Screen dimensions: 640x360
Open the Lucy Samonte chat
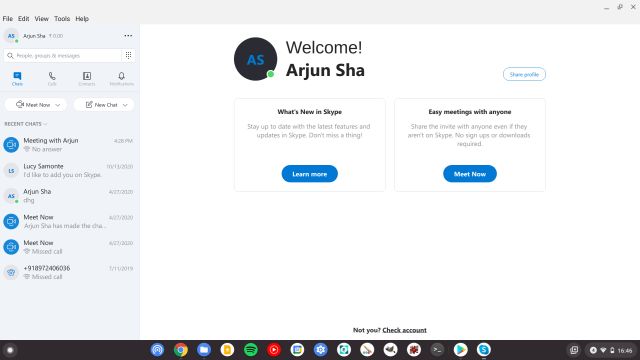tap(69, 170)
